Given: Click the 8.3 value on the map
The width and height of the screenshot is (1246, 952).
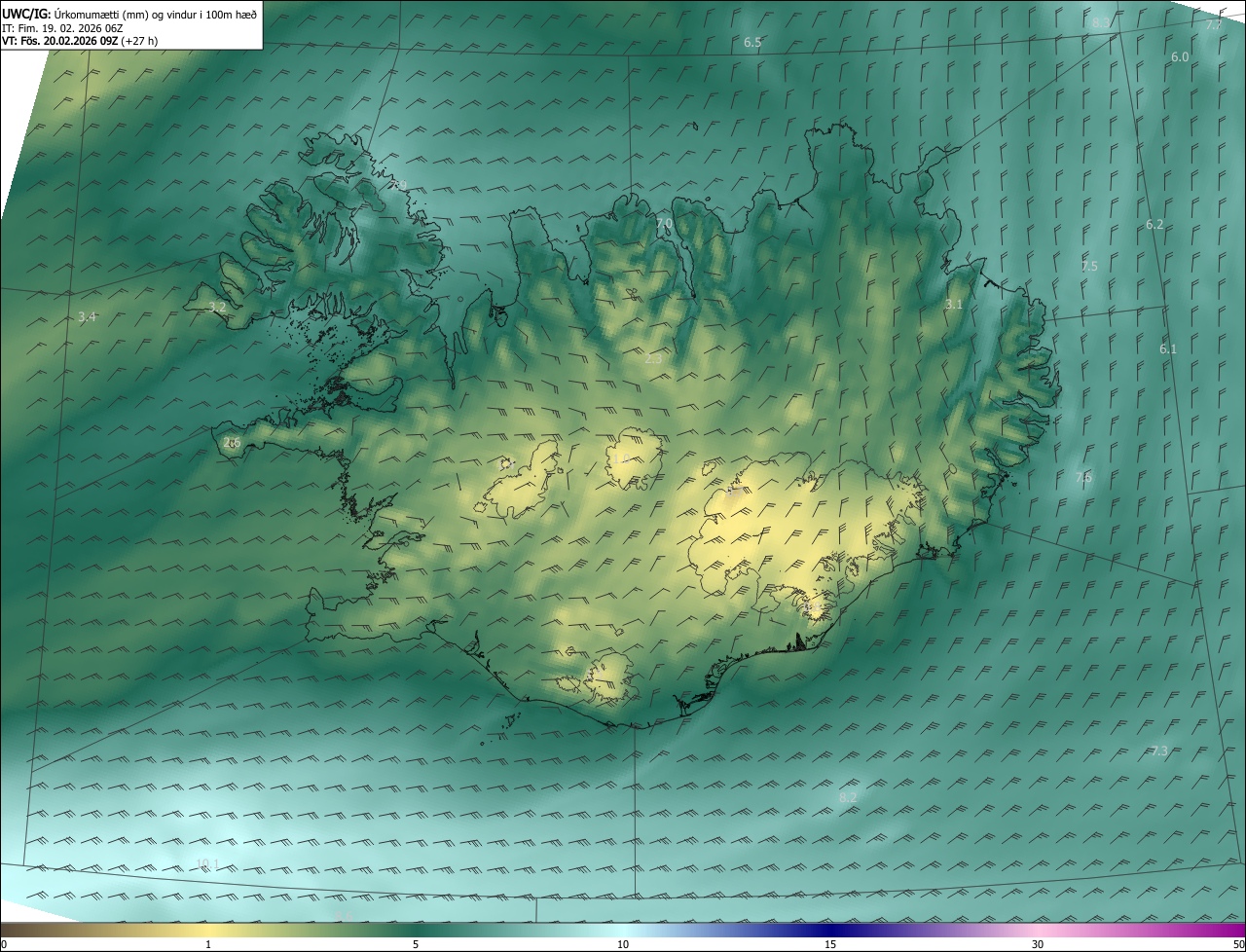Looking at the screenshot, I should (x=1101, y=23).
